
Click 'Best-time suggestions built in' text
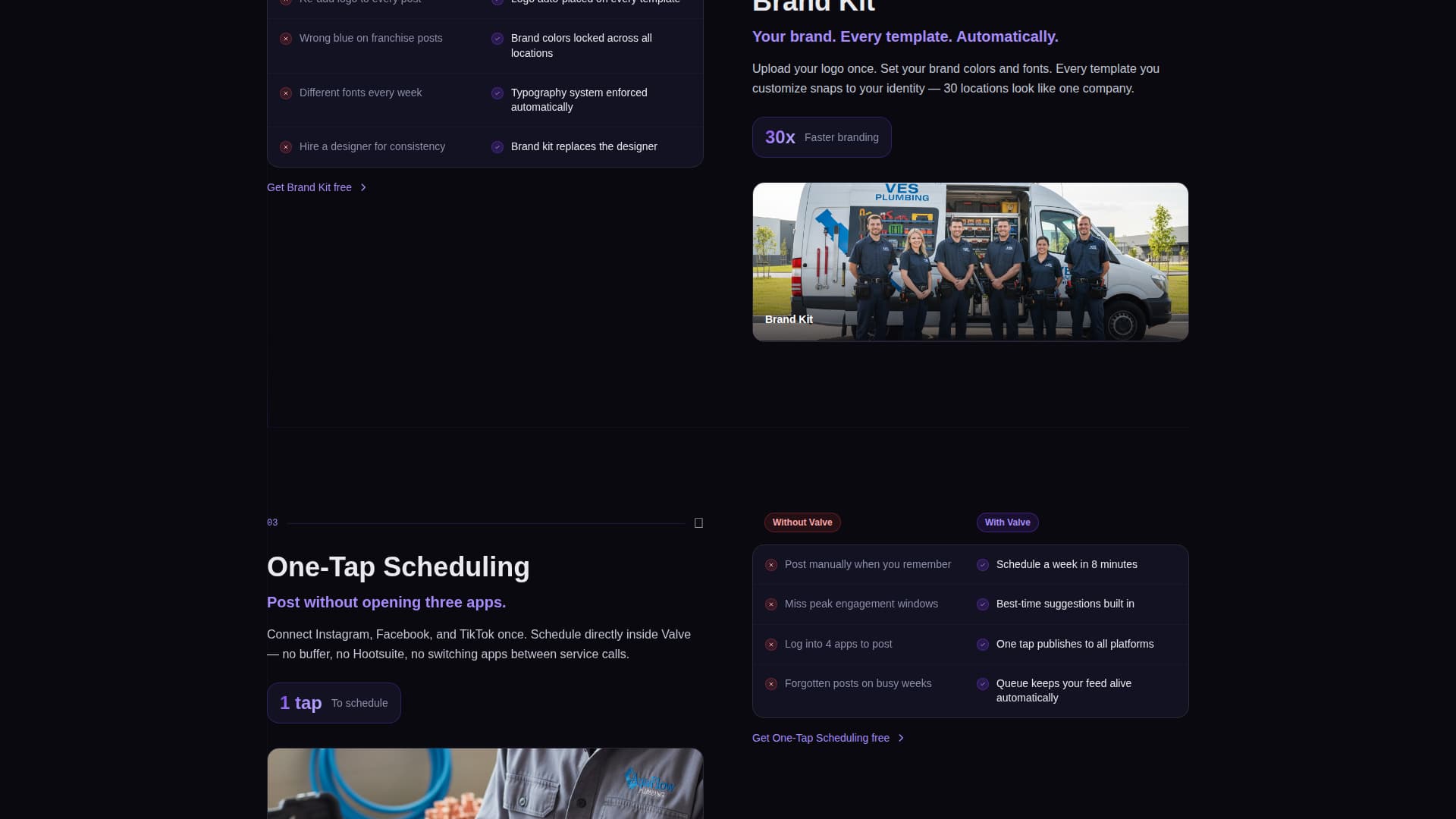pos(1065,604)
